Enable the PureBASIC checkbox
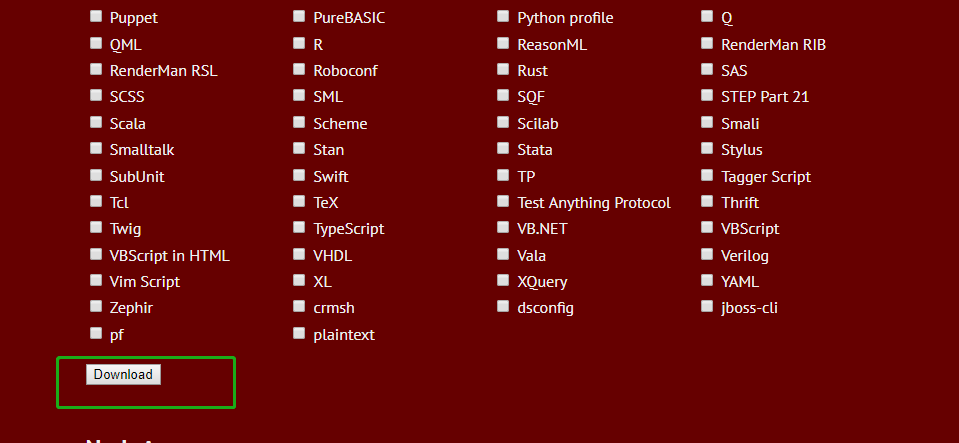This screenshot has height=443, width=959. click(x=299, y=17)
